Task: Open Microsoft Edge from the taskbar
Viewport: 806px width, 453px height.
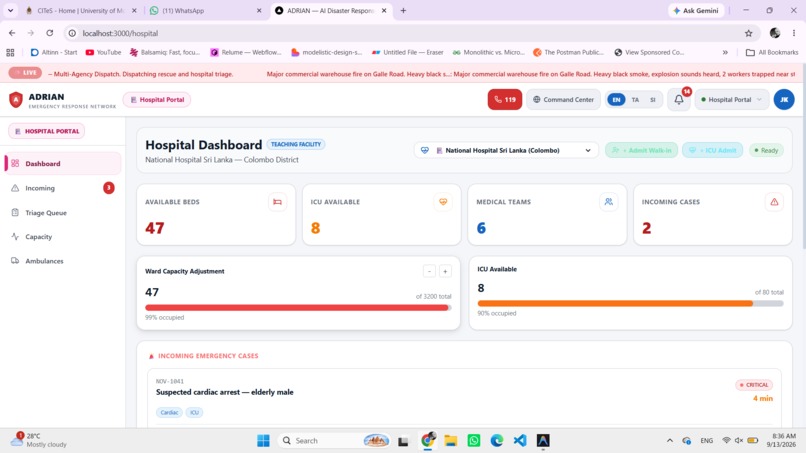Action: pos(497,441)
